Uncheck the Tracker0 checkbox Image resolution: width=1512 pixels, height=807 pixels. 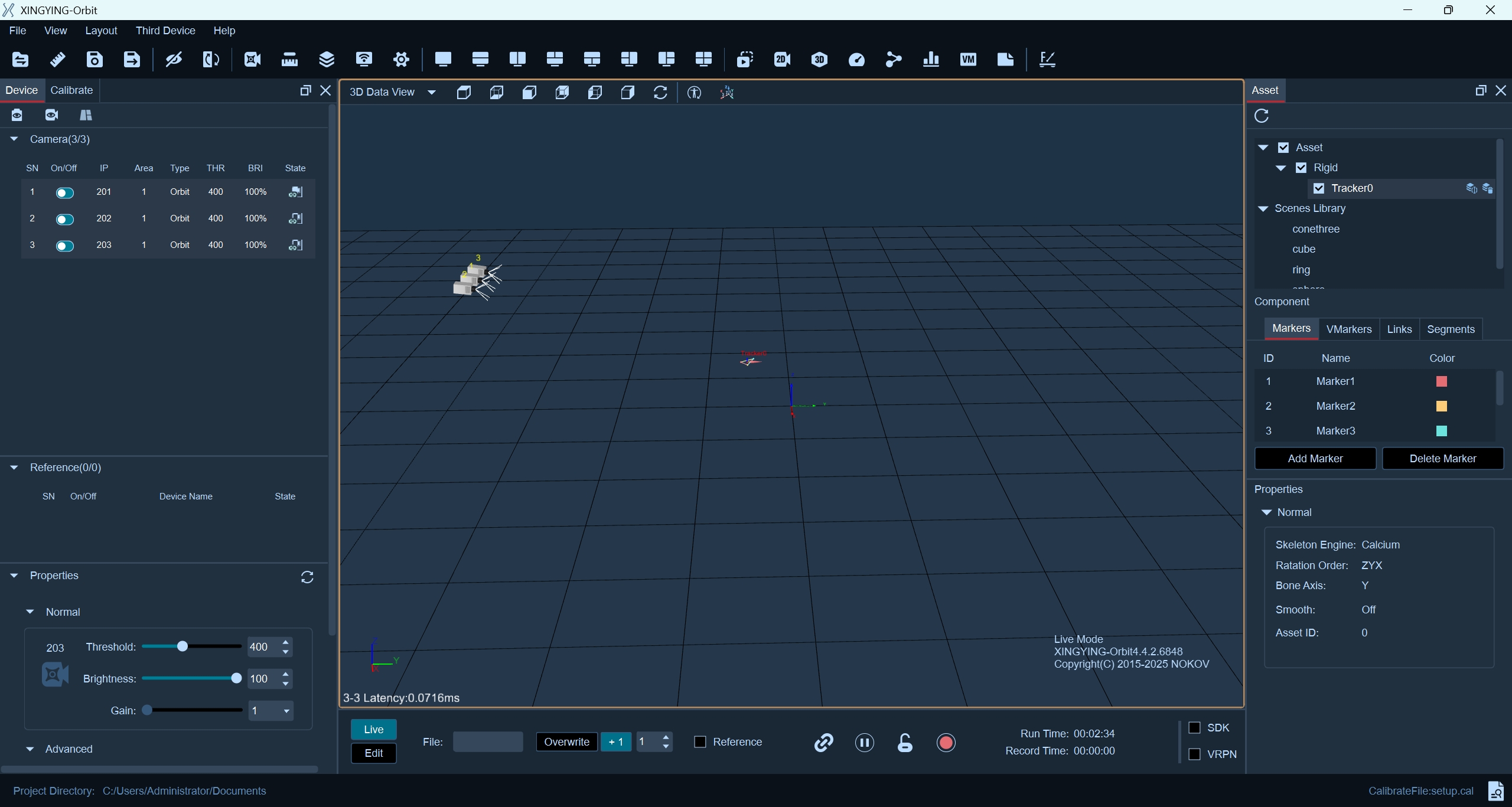[1319, 188]
